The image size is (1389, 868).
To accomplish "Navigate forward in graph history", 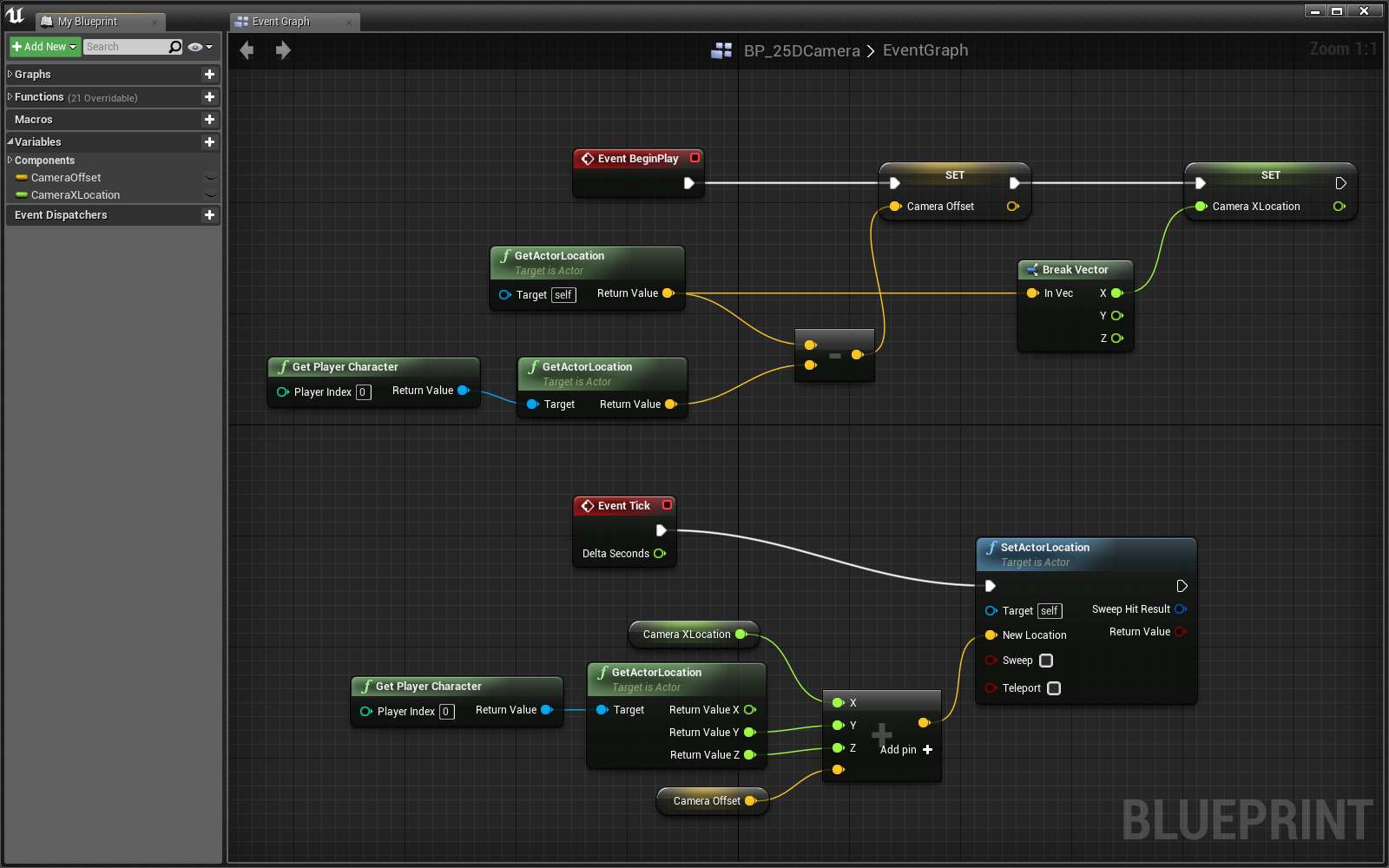I will click(283, 50).
